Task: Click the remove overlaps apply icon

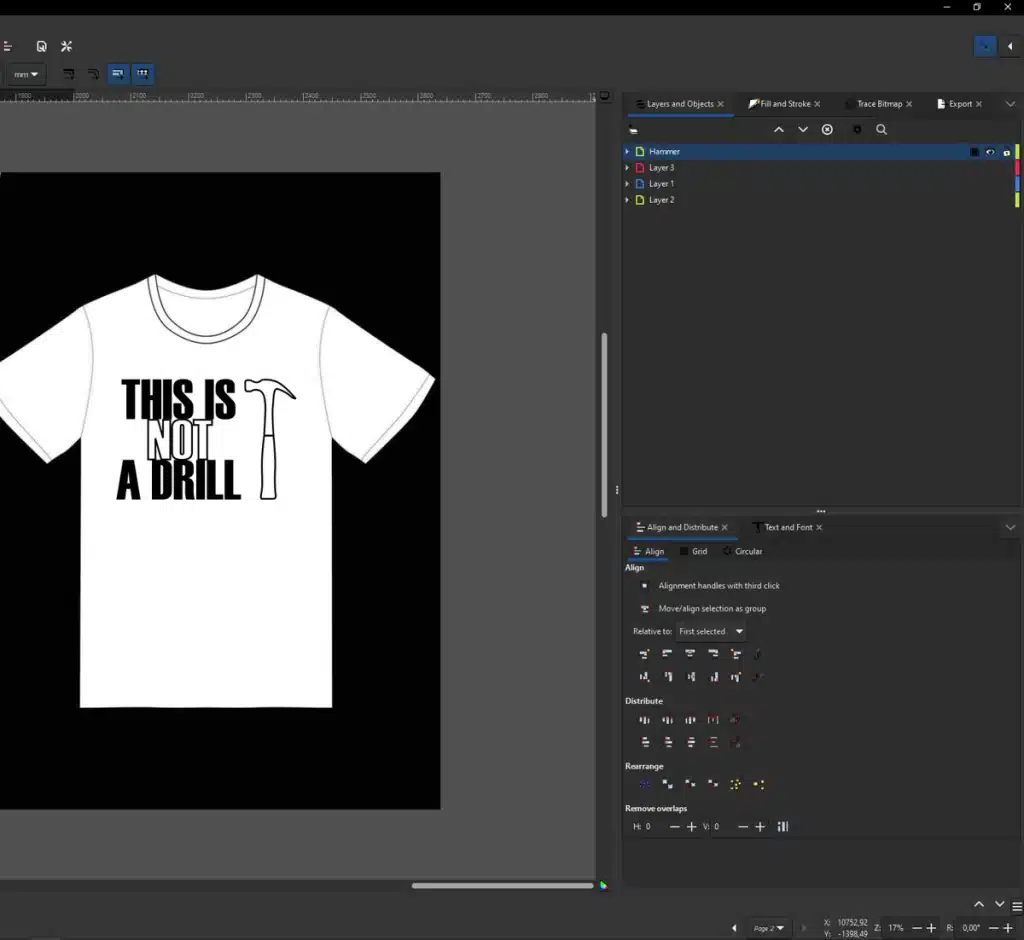Action: [x=783, y=827]
